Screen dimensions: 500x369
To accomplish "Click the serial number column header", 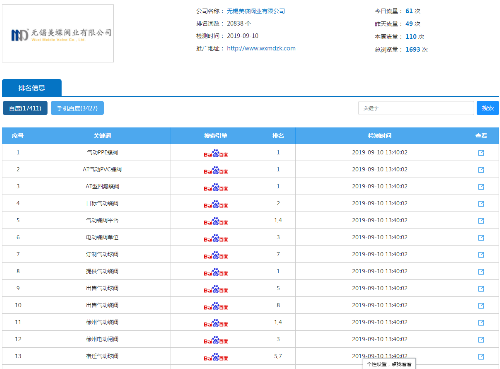I will (x=18, y=136).
